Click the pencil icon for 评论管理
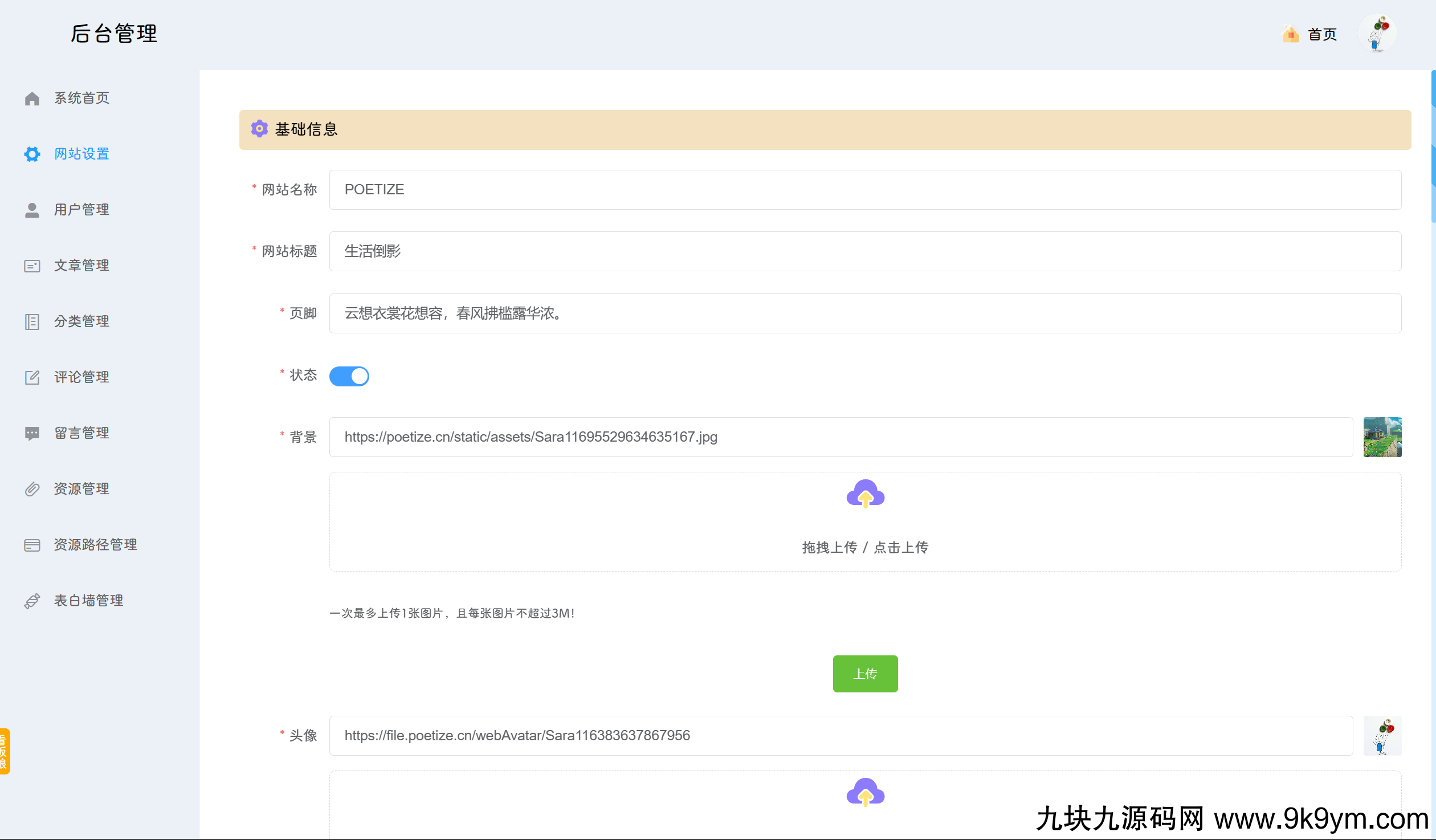The height and width of the screenshot is (840, 1436). 32,377
